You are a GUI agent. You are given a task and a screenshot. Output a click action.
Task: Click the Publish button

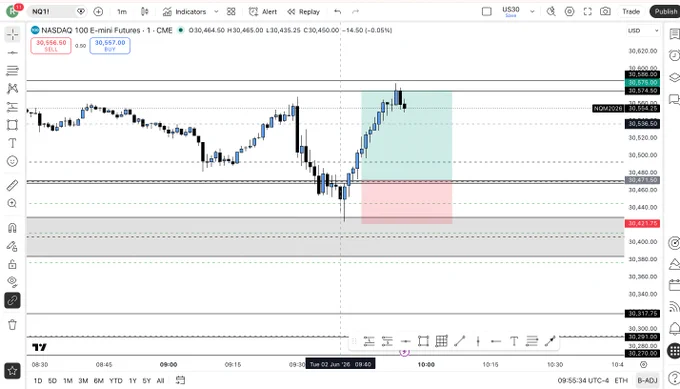click(x=665, y=12)
